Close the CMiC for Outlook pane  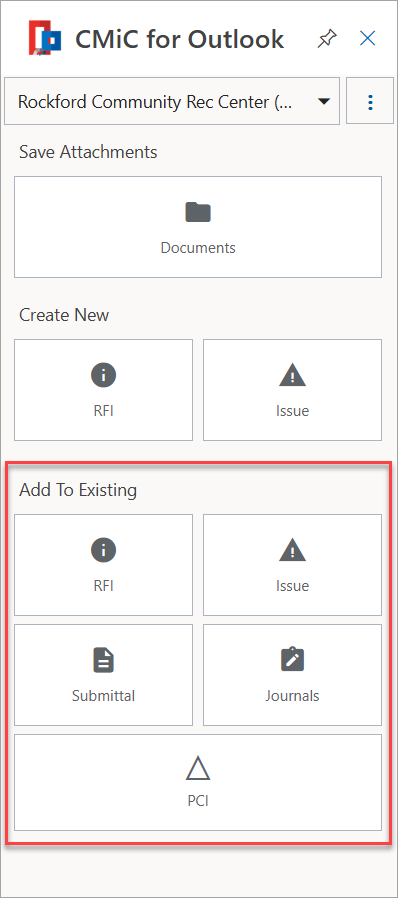[367, 38]
